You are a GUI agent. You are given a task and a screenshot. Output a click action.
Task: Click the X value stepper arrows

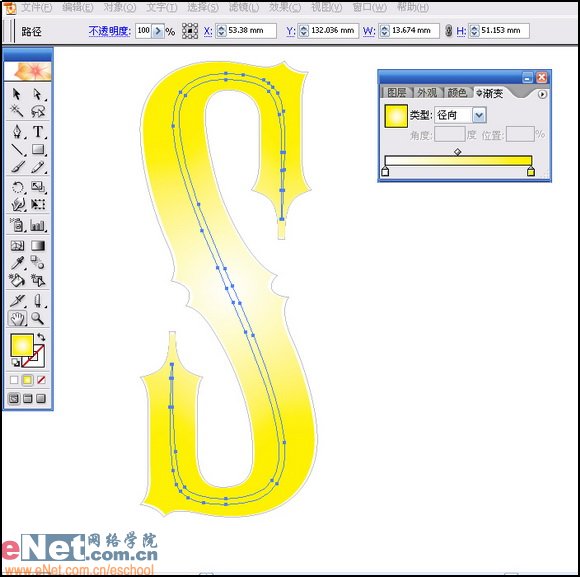point(221,31)
